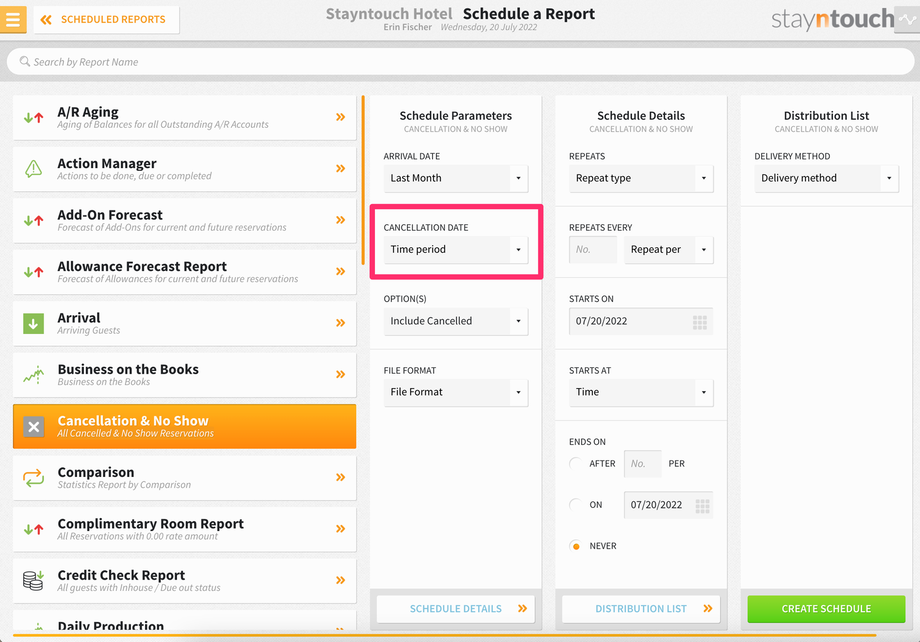Click the Cancellation & No Show X icon
920x642 pixels.
click(33, 427)
